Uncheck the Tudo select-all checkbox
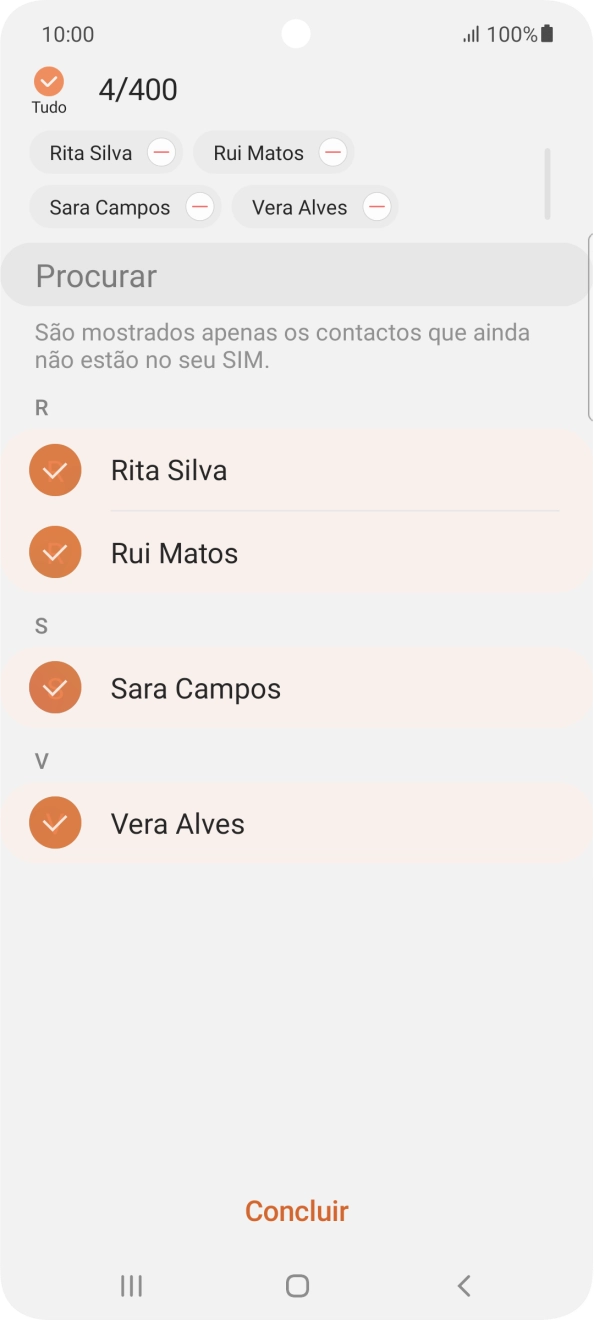Screen dimensions: 594x1320 [47, 82]
